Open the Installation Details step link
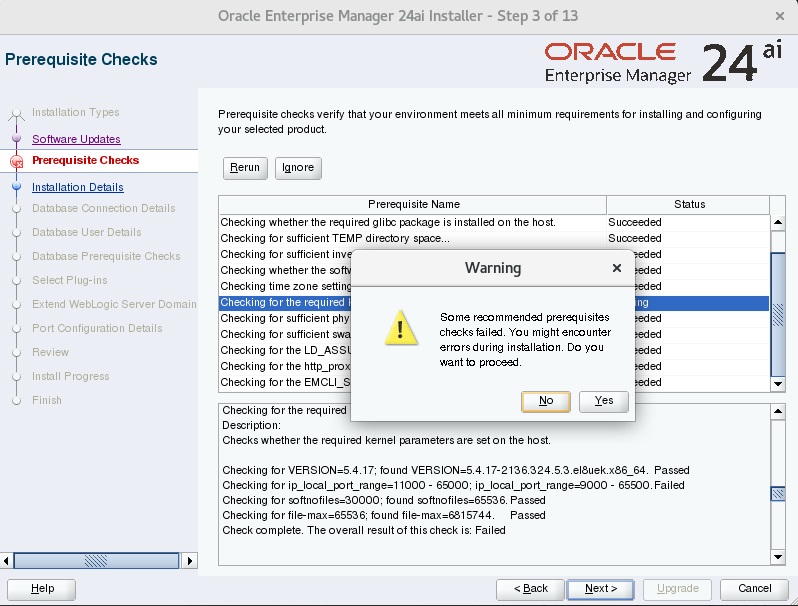798x606 pixels. click(x=78, y=187)
